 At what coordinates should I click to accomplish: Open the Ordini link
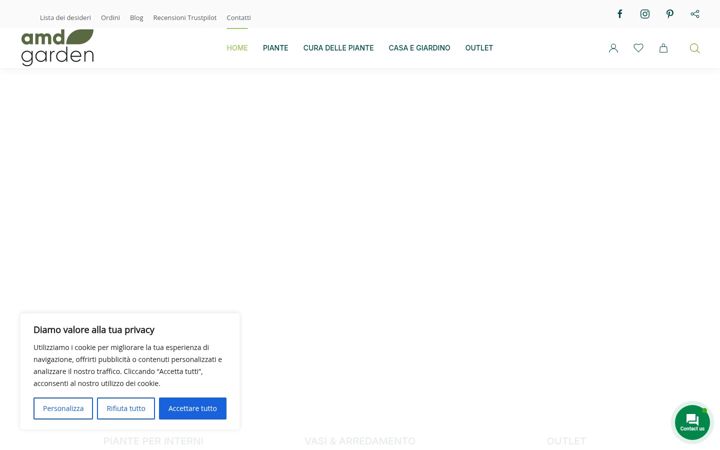click(x=110, y=17)
